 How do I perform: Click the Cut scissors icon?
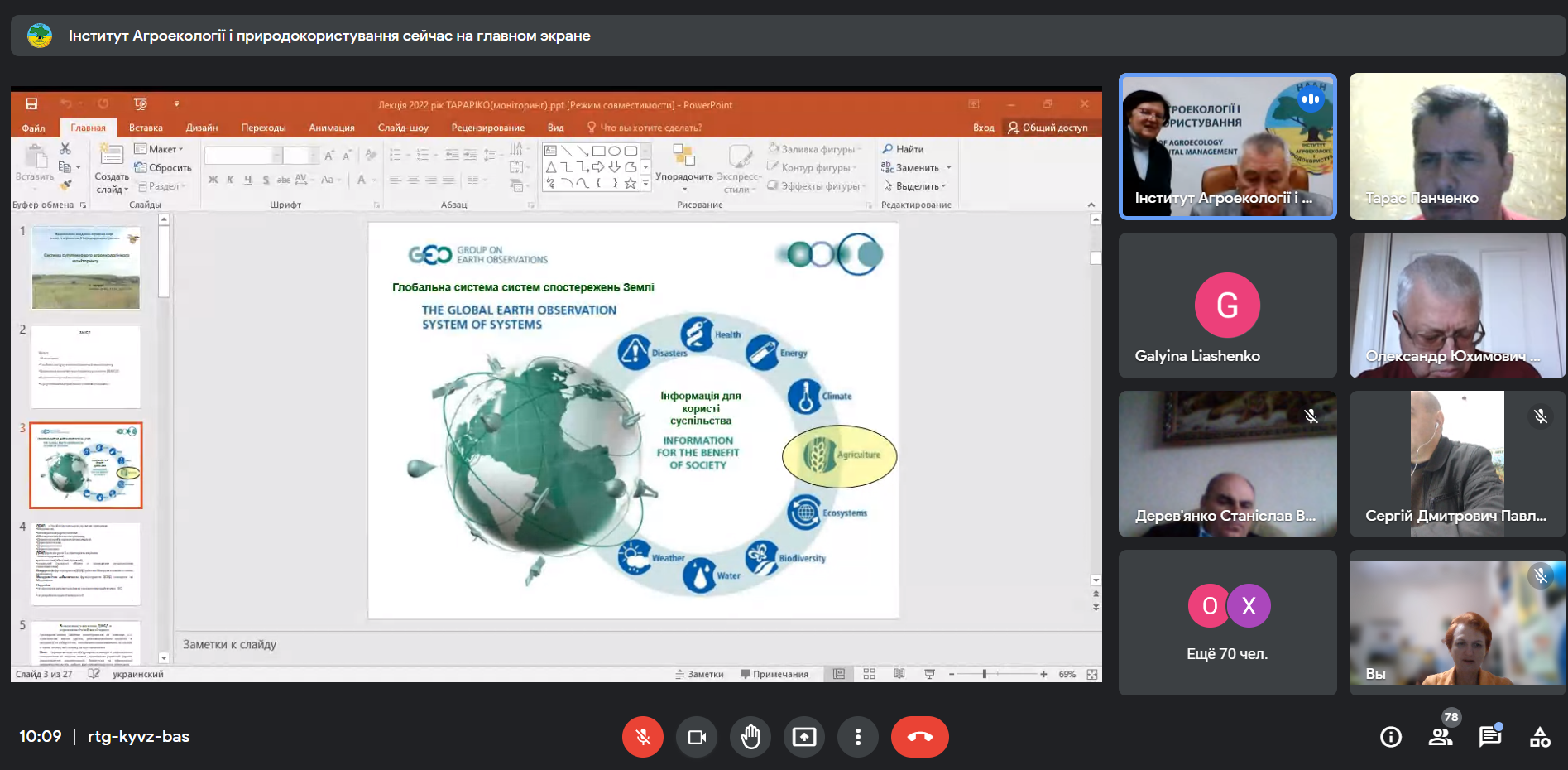(x=65, y=148)
